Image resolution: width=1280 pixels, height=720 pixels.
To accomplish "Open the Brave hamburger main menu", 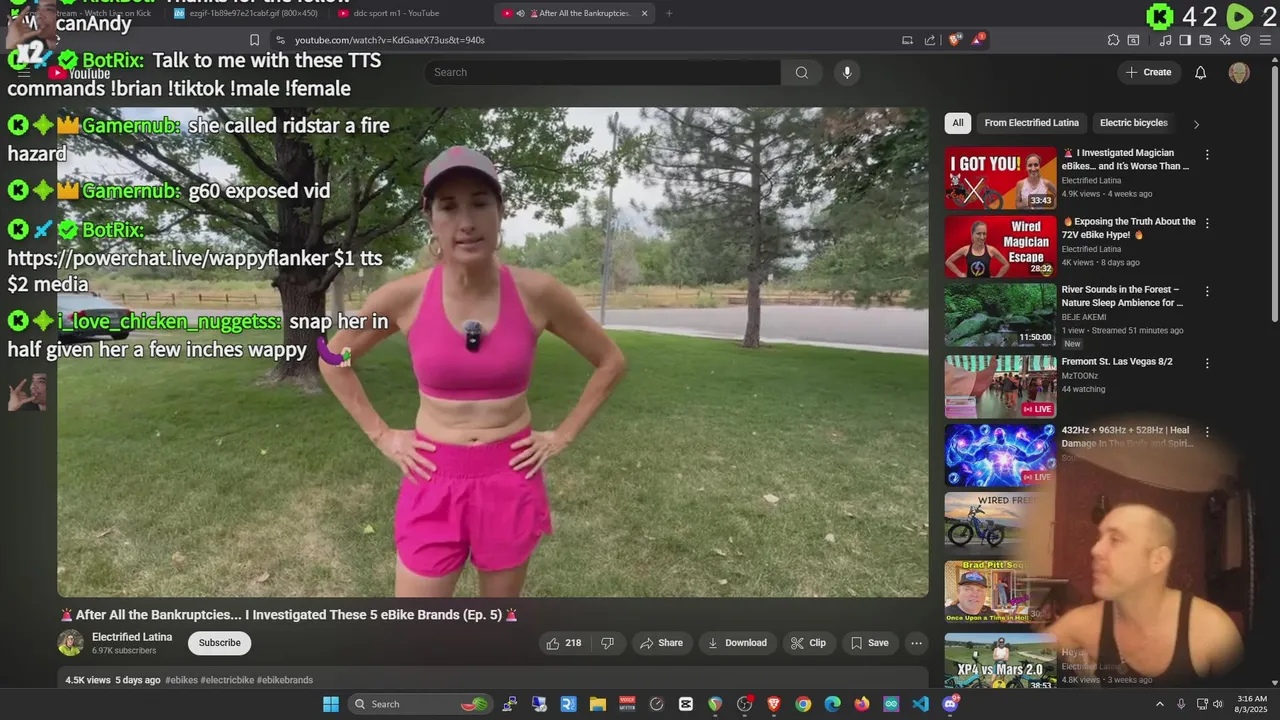I will click(1266, 40).
